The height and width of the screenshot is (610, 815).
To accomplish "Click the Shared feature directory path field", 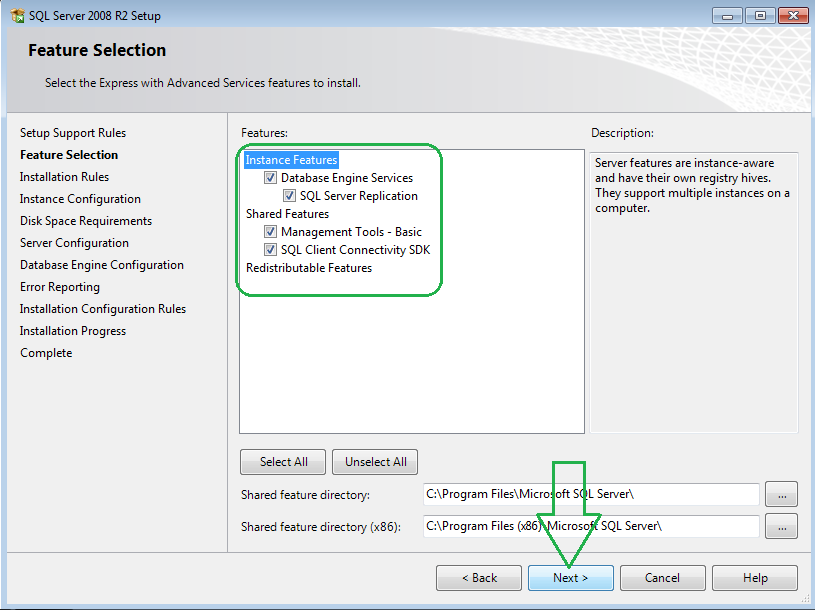I will pos(591,494).
